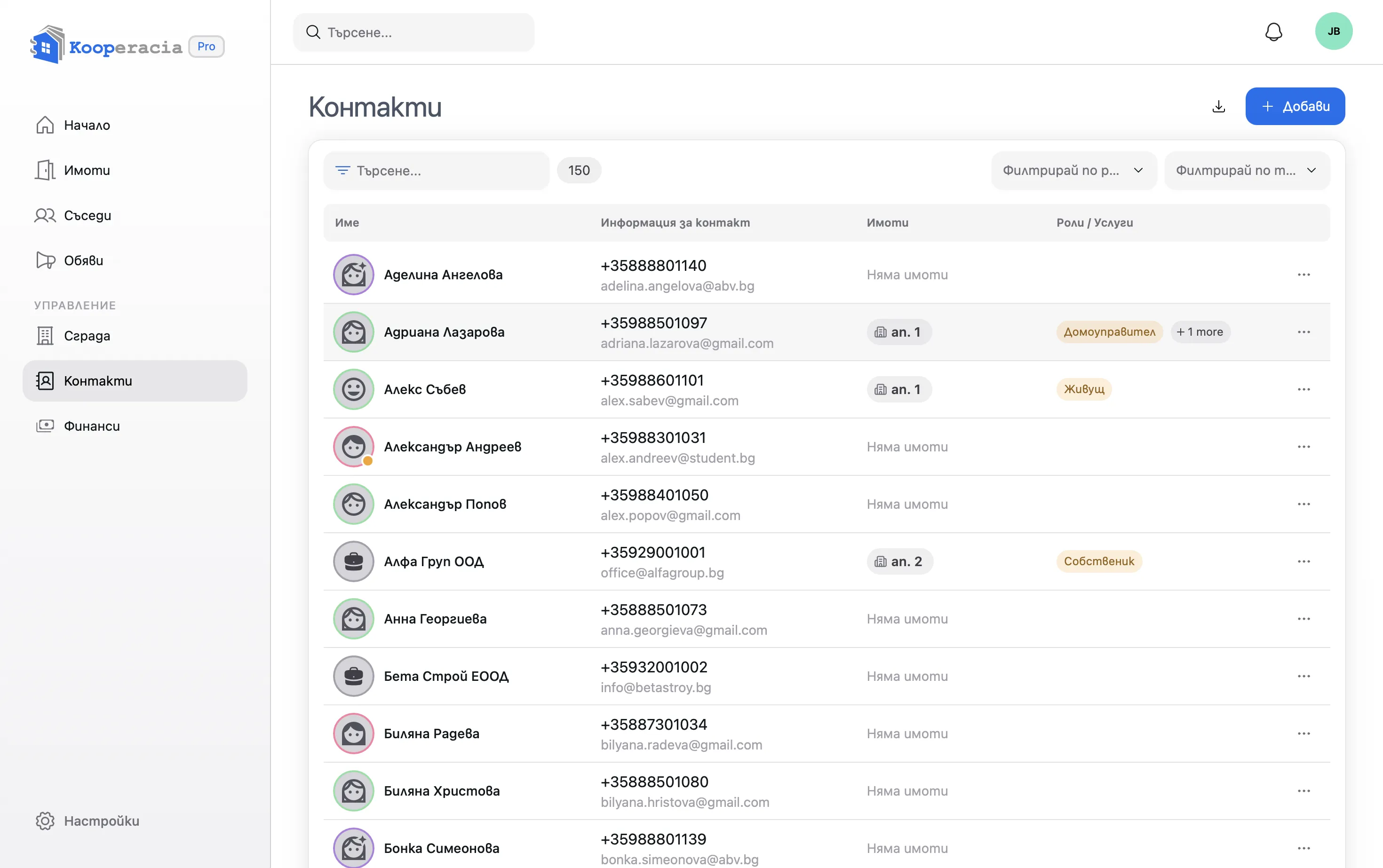This screenshot has width=1383, height=868.
Task: Expand the +1 more roles badge
Action: [1200, 332]
